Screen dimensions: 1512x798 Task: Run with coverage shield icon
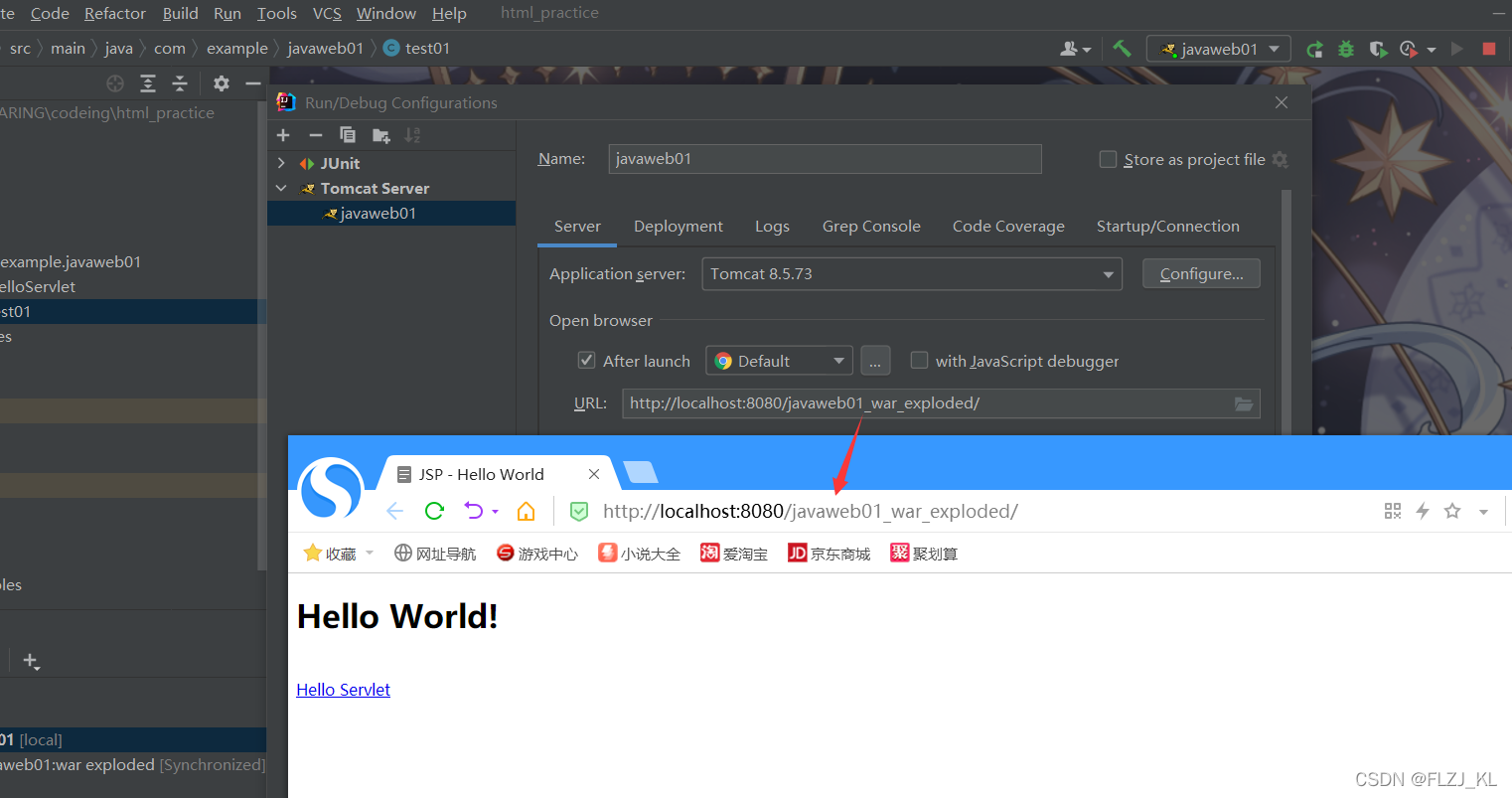(x=1378, y=49)
